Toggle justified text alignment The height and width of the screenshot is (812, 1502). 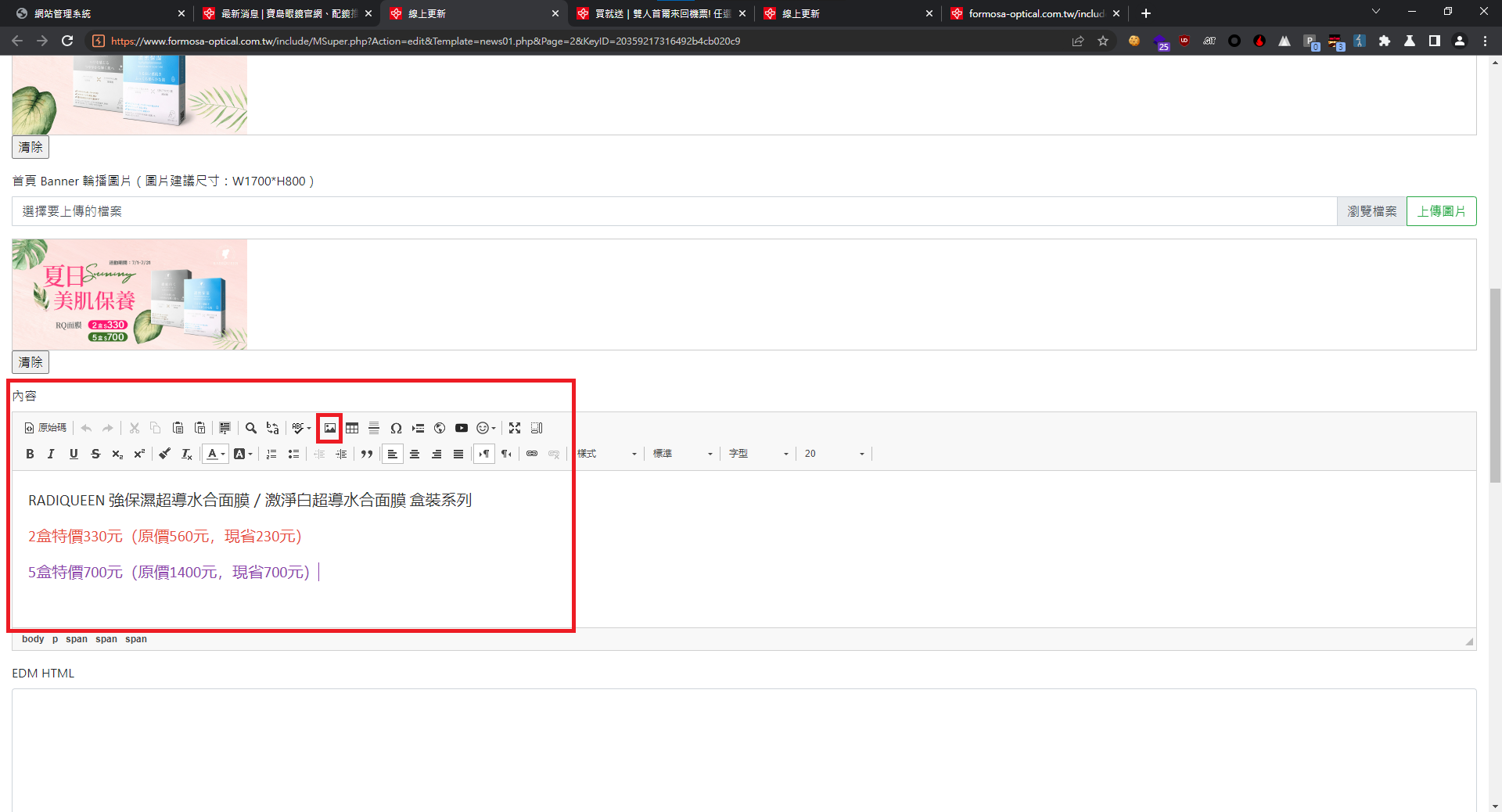coord(458,454)
